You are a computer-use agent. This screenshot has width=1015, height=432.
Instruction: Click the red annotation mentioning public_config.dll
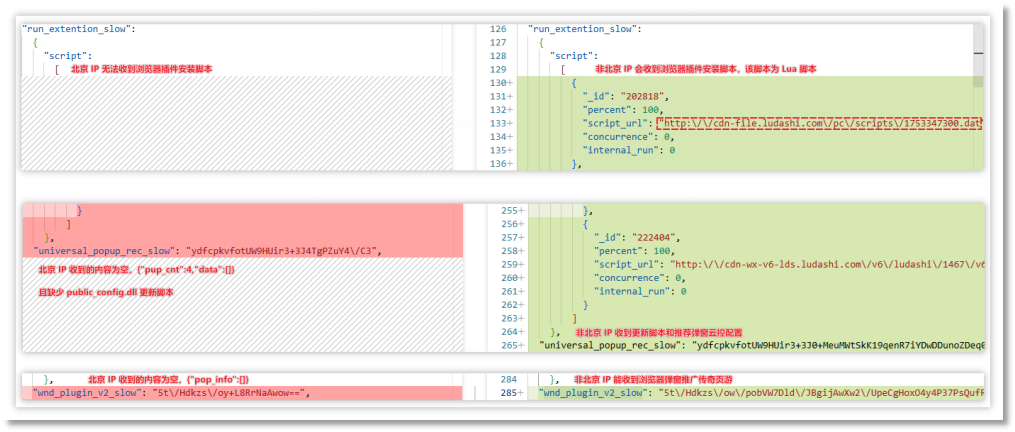106,292
